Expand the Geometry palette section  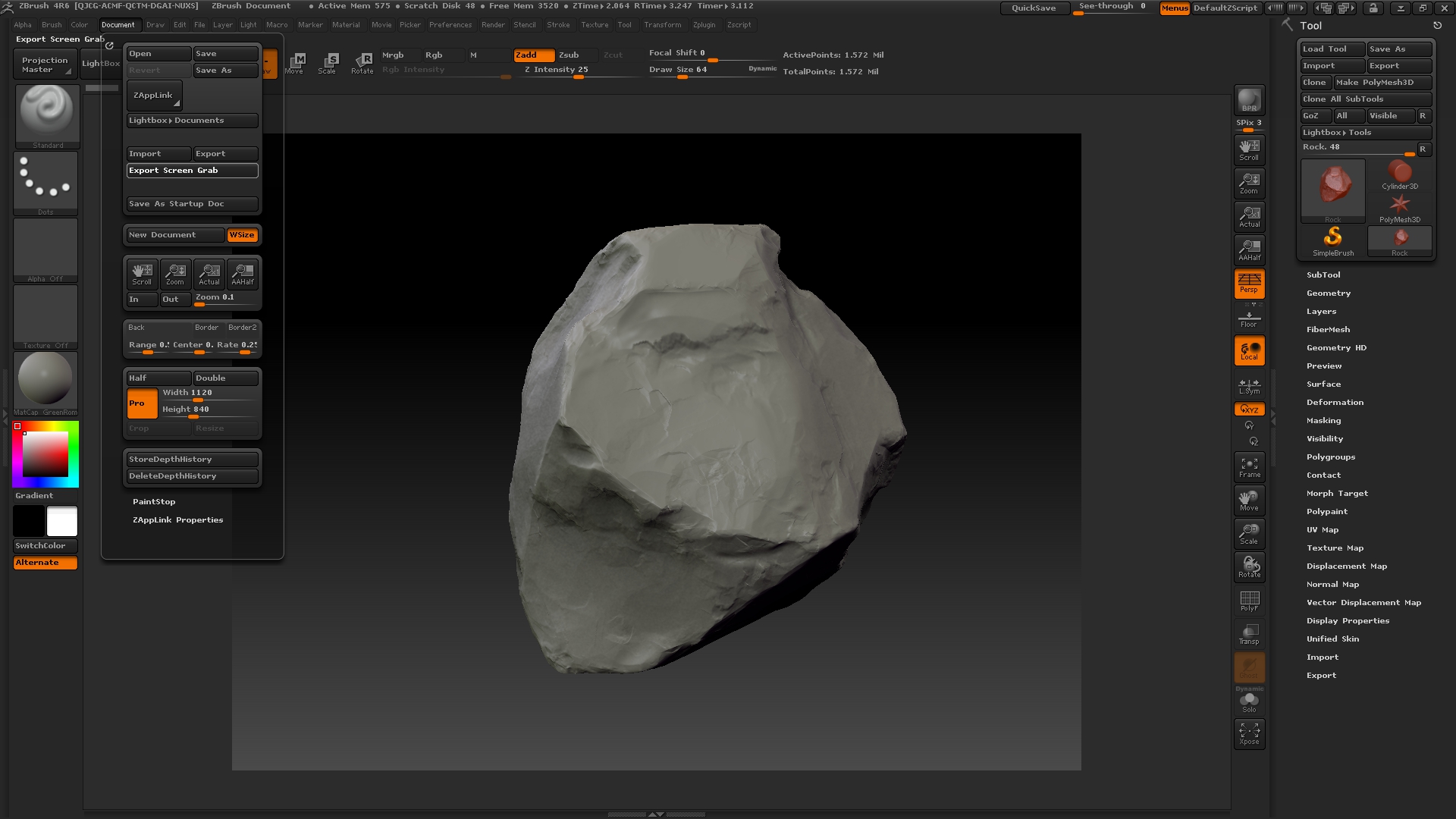pyautogui.click(x=1328, y=293)
